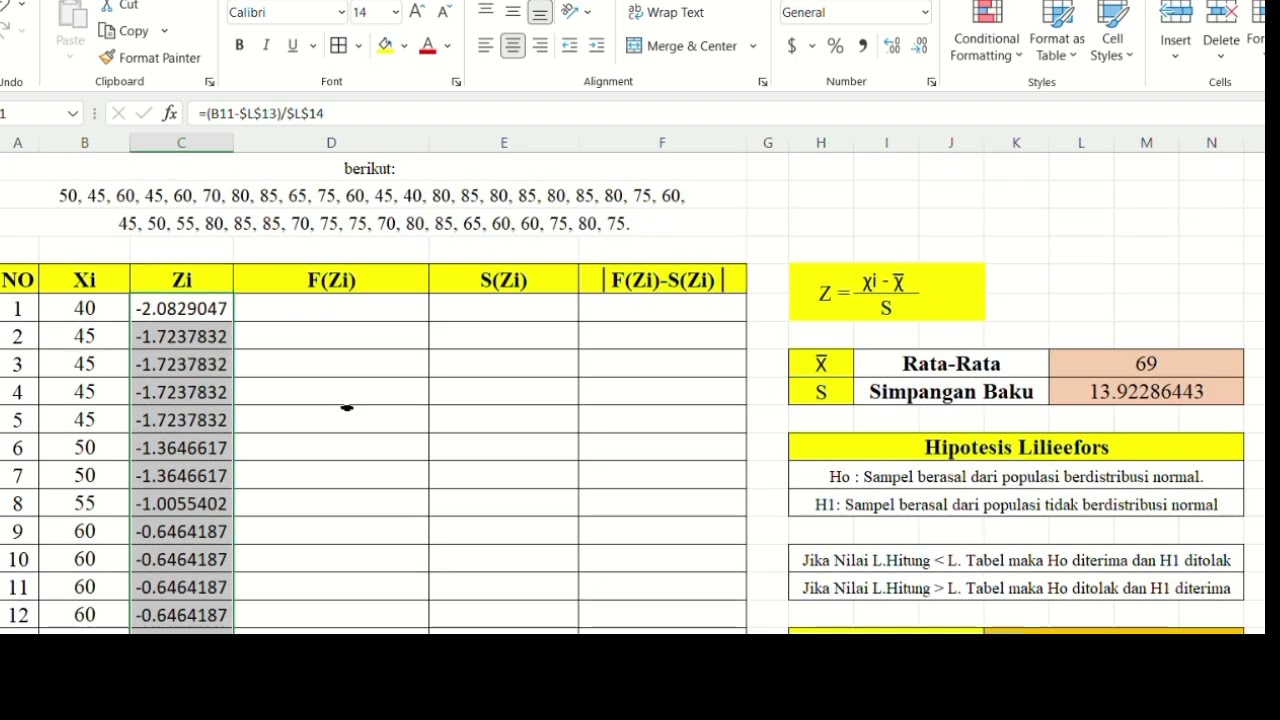Apply cell borders icon

point(338,46)
